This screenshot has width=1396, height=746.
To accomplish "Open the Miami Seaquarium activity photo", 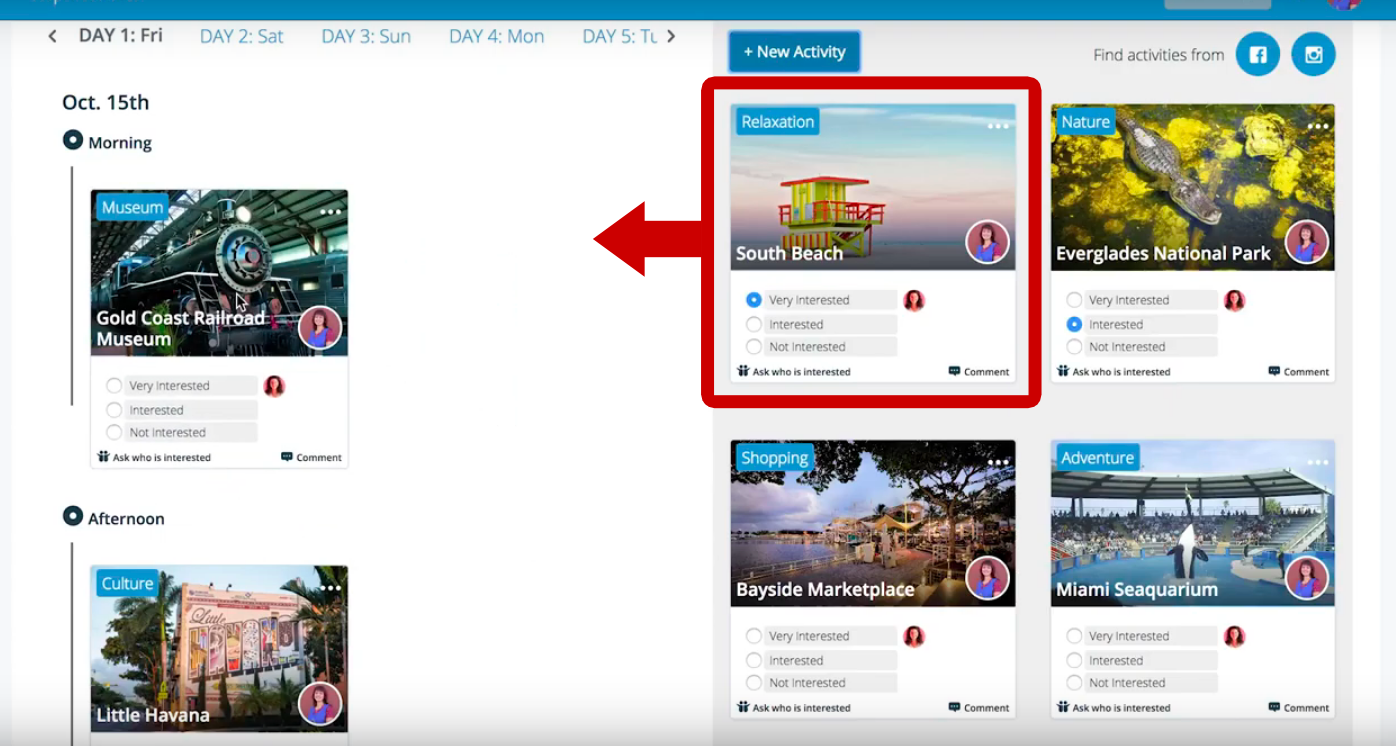I will [1193, 523].
